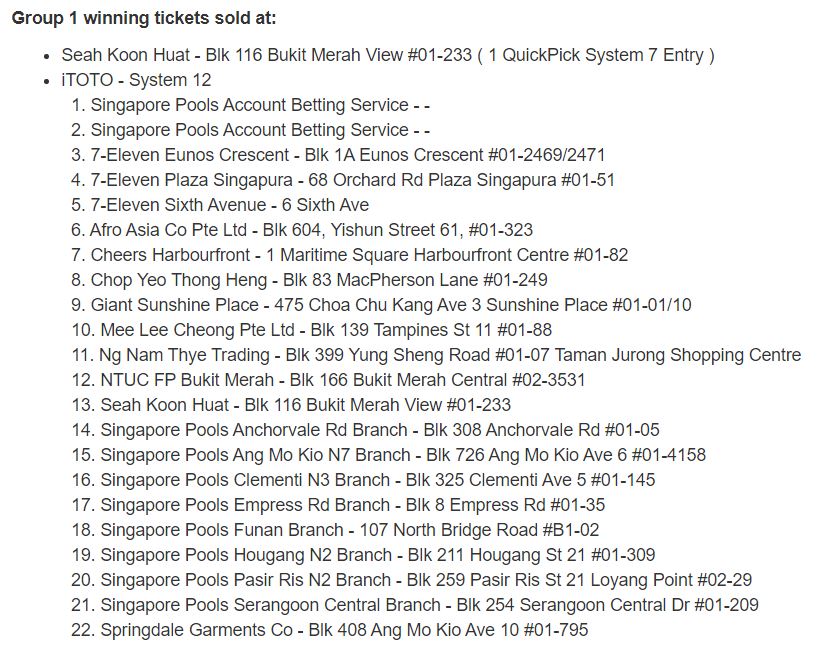The image size is (835, 654).
Task: Select the 7-Eleven Eunos Crescent entry
Action: [x=348, y=155]
